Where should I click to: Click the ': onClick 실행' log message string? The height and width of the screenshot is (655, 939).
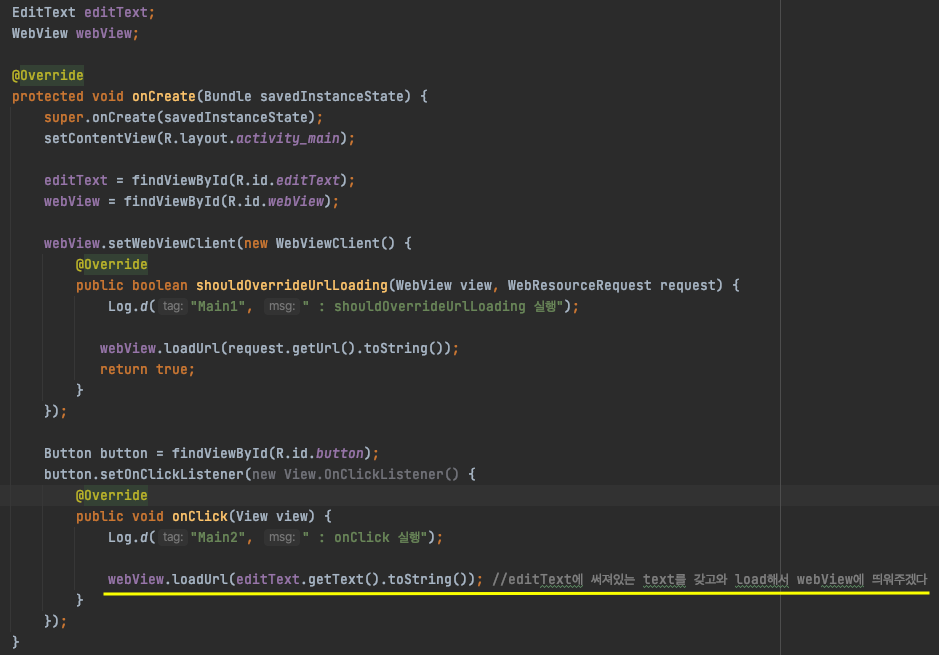[x=365, y=538]
